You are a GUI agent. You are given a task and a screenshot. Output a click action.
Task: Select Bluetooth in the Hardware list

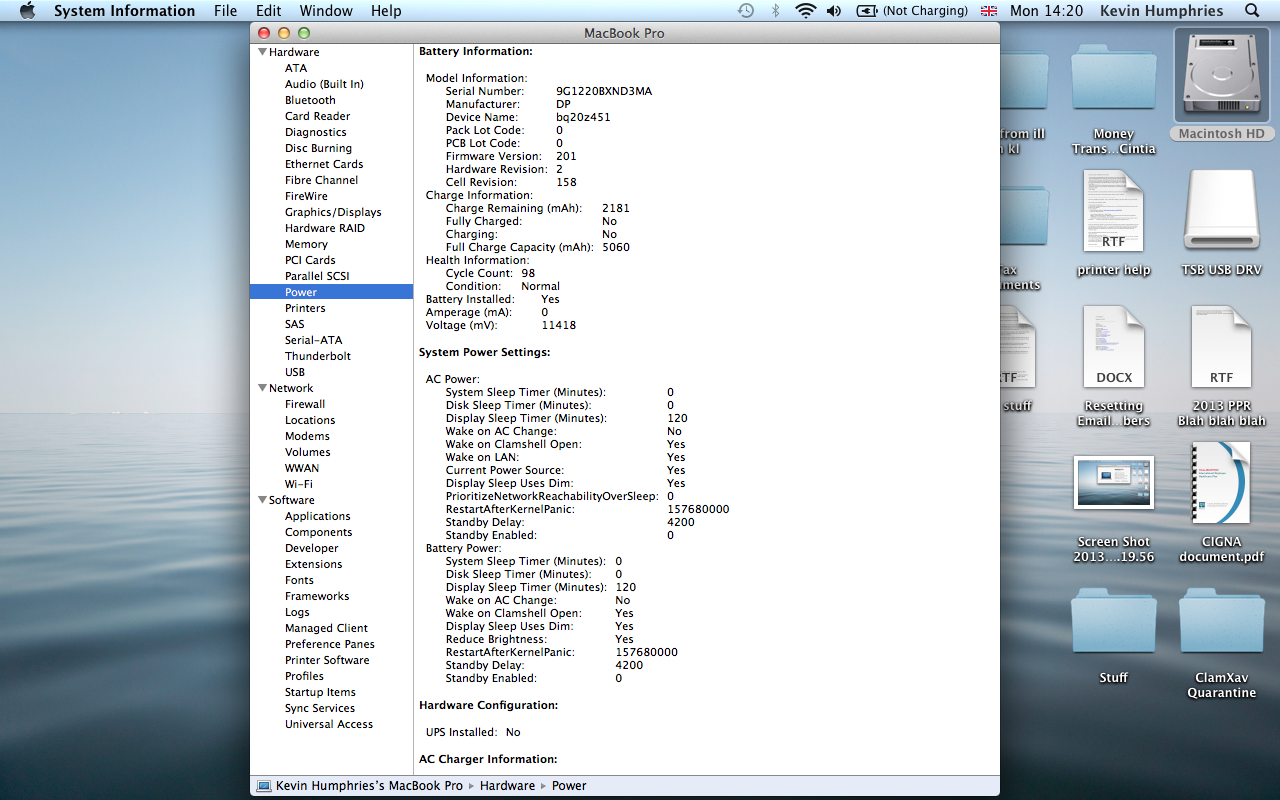point(310,100)
